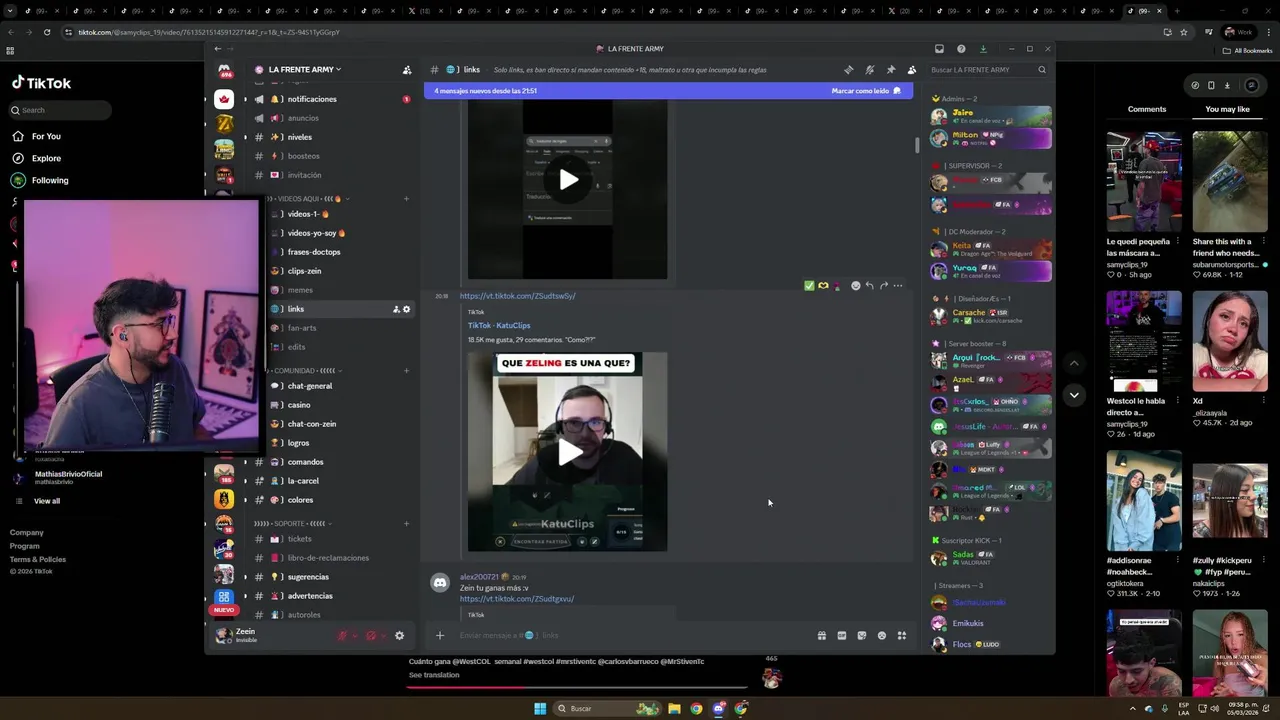The height and width of the screenshot is (720, 1280).
Task: Open headphone output options arrow
Action: coord(382,635)
